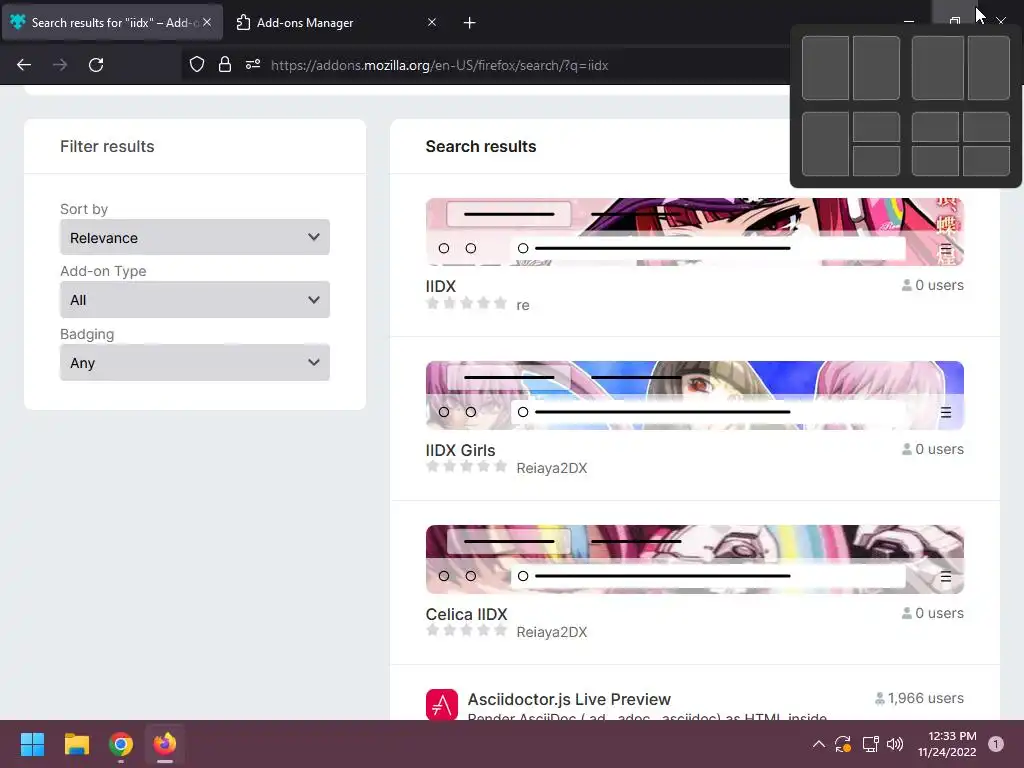The image size is (1024, 768).
Task: Open the notification center badge
Action: pyautogui.click(x=995, y=744)
